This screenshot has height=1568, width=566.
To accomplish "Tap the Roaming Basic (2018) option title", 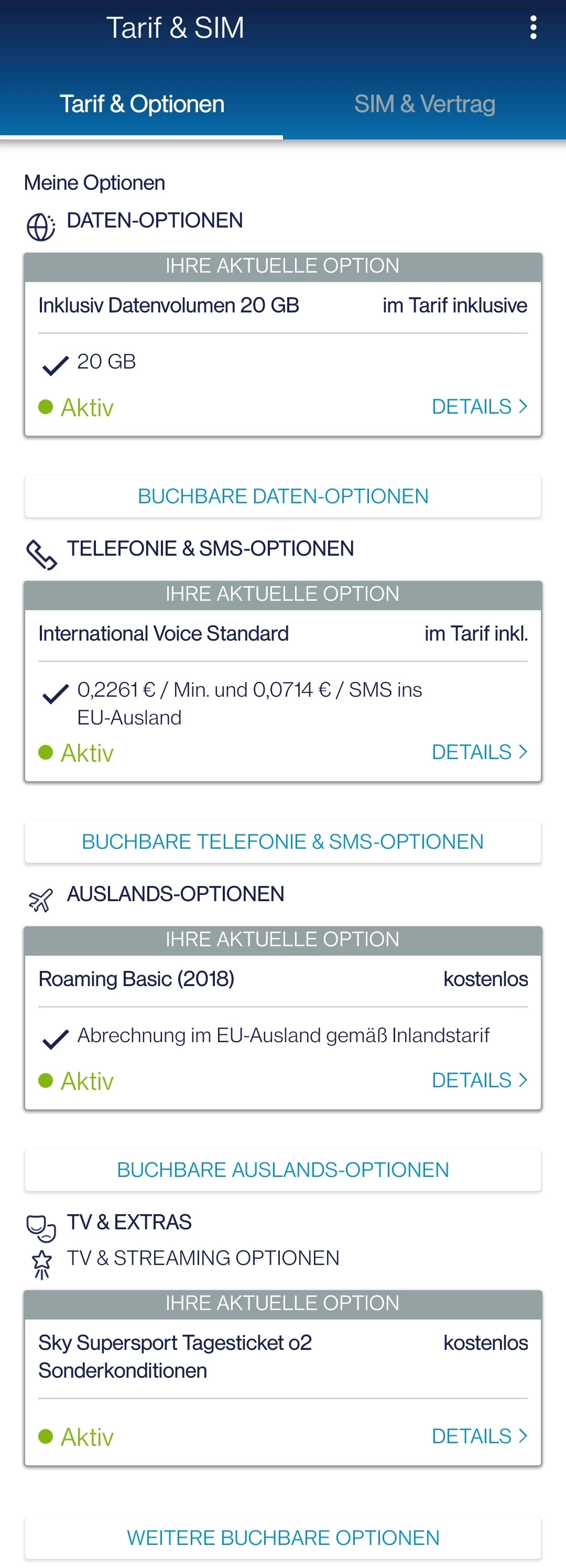I will pyautogui.click(x=136, y=979).
